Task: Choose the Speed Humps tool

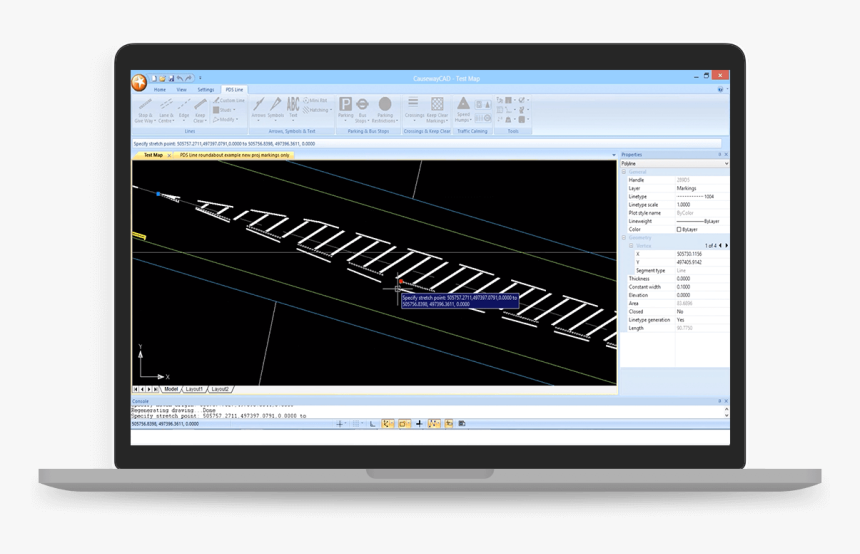Action: click(463, 106)
